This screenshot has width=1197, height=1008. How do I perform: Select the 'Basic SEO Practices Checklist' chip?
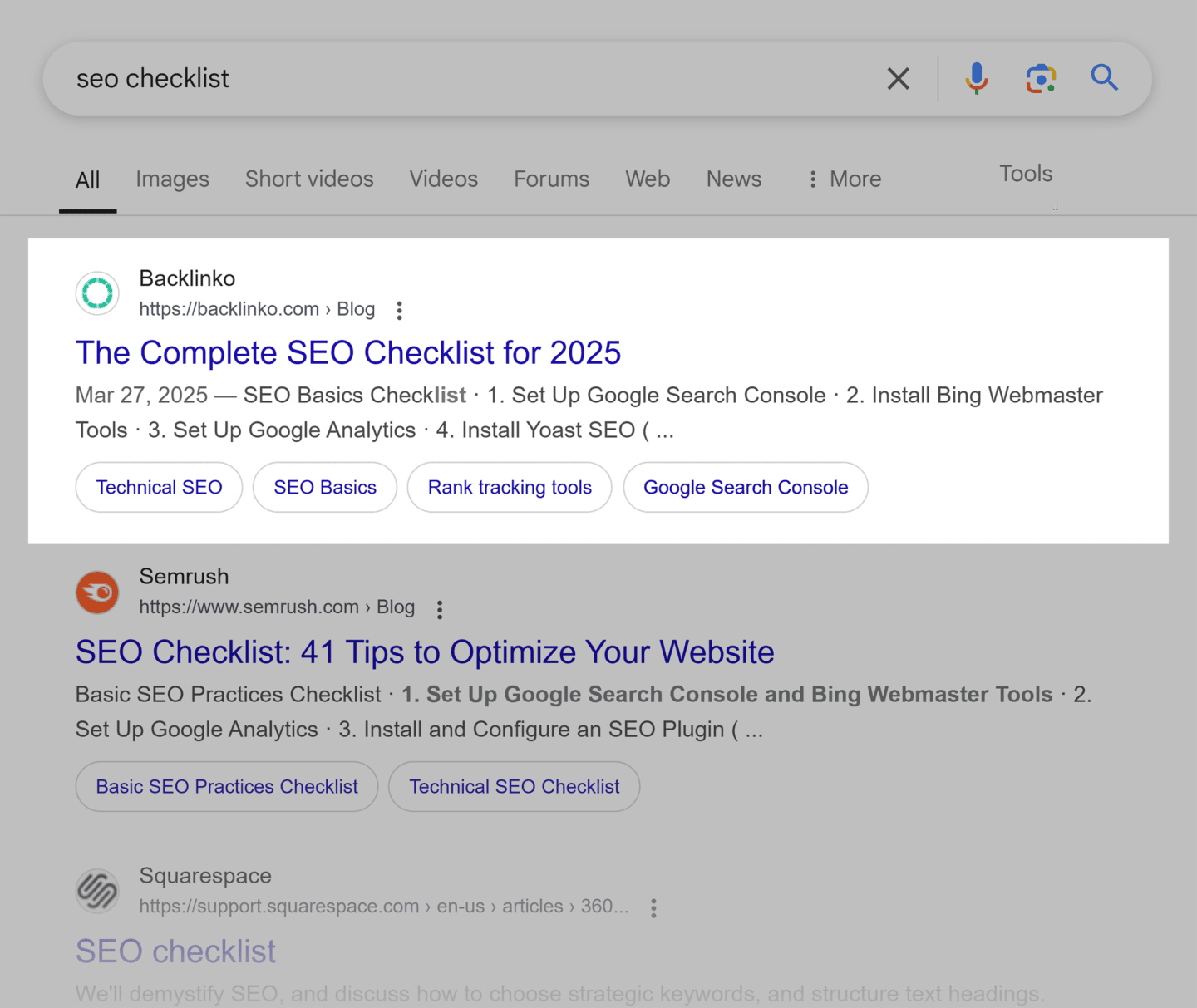[226, 786]
